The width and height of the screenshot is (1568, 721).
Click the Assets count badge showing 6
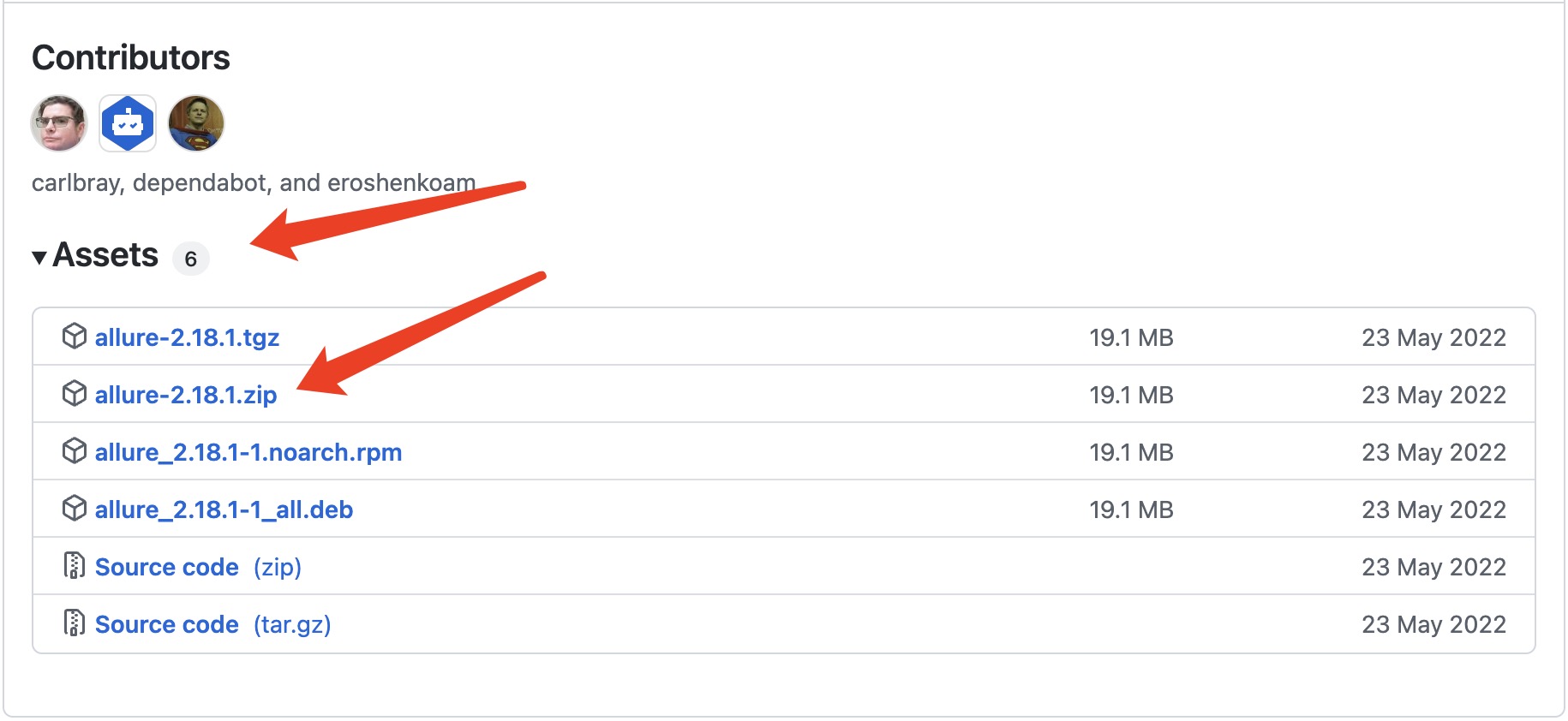point(191,259)
